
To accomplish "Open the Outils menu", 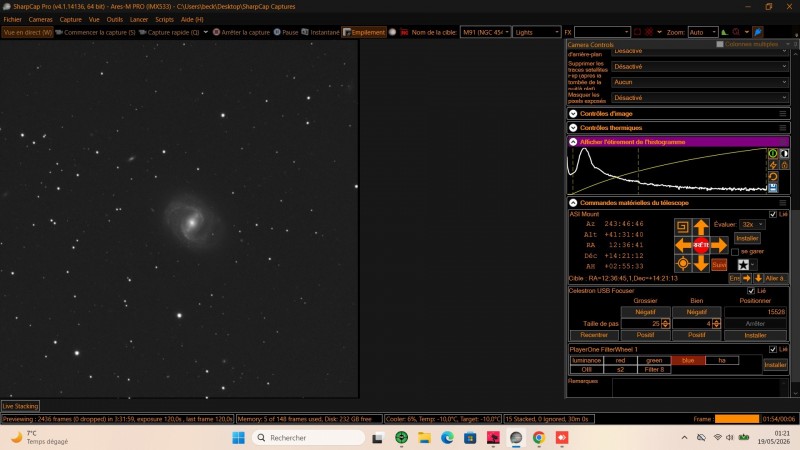I will pyautogui.click(x=114, y=19).
